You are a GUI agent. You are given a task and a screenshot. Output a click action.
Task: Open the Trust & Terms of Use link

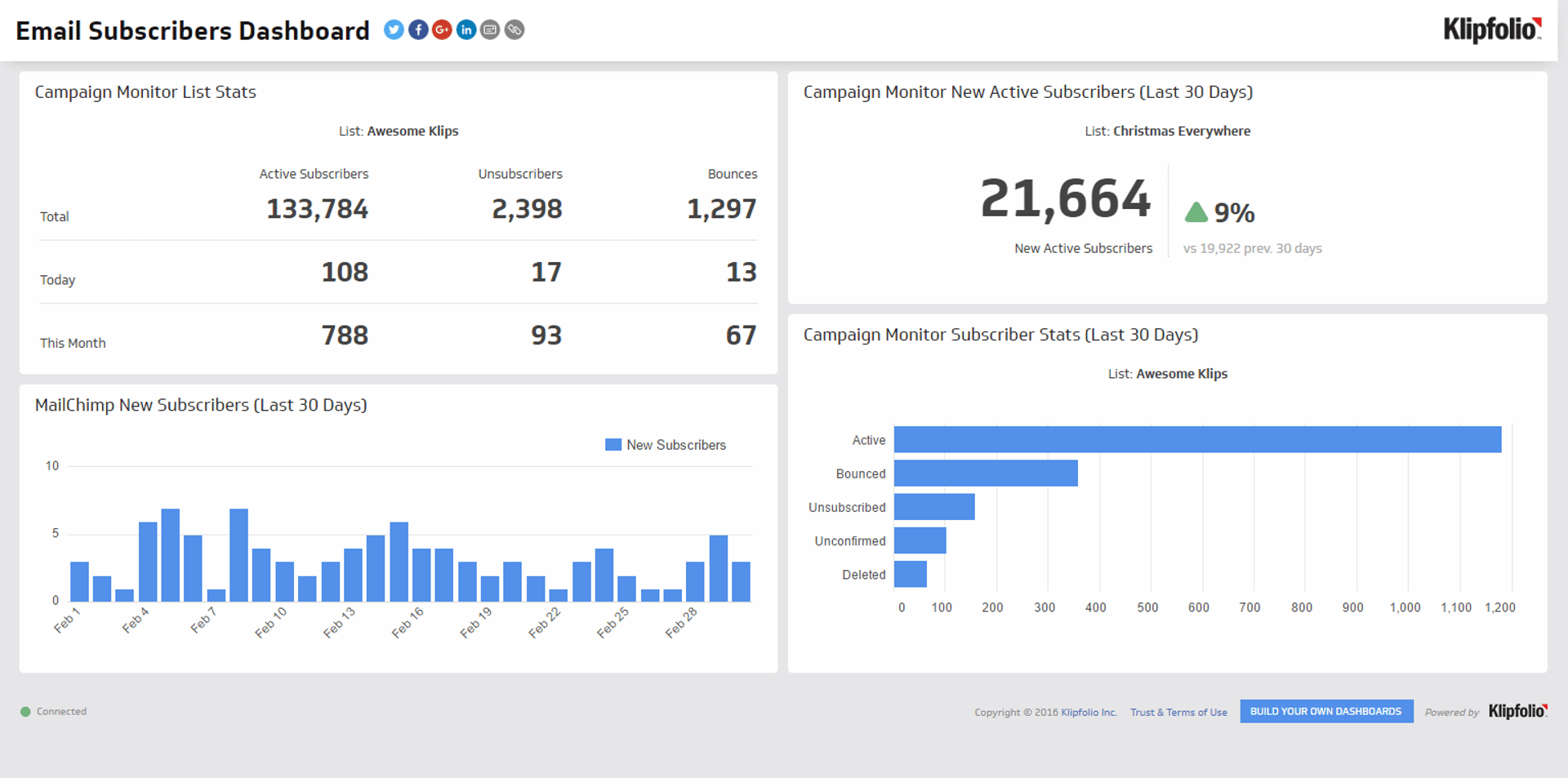click(x=1178, y=712)
